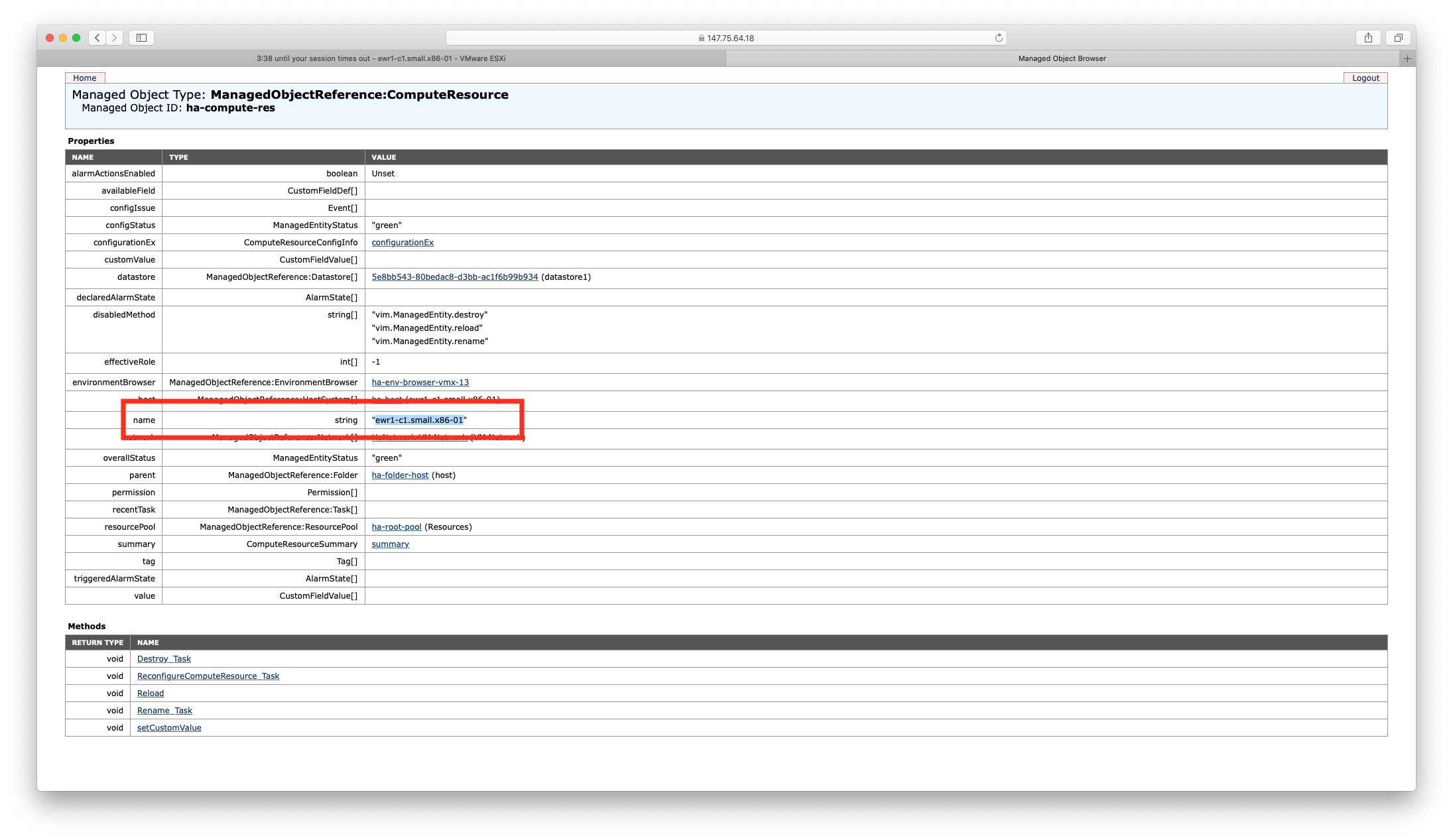Invoke the Destroy_Task method
Image resolution: width=1453 pixels, height=840 pixels.
[164, 659]
